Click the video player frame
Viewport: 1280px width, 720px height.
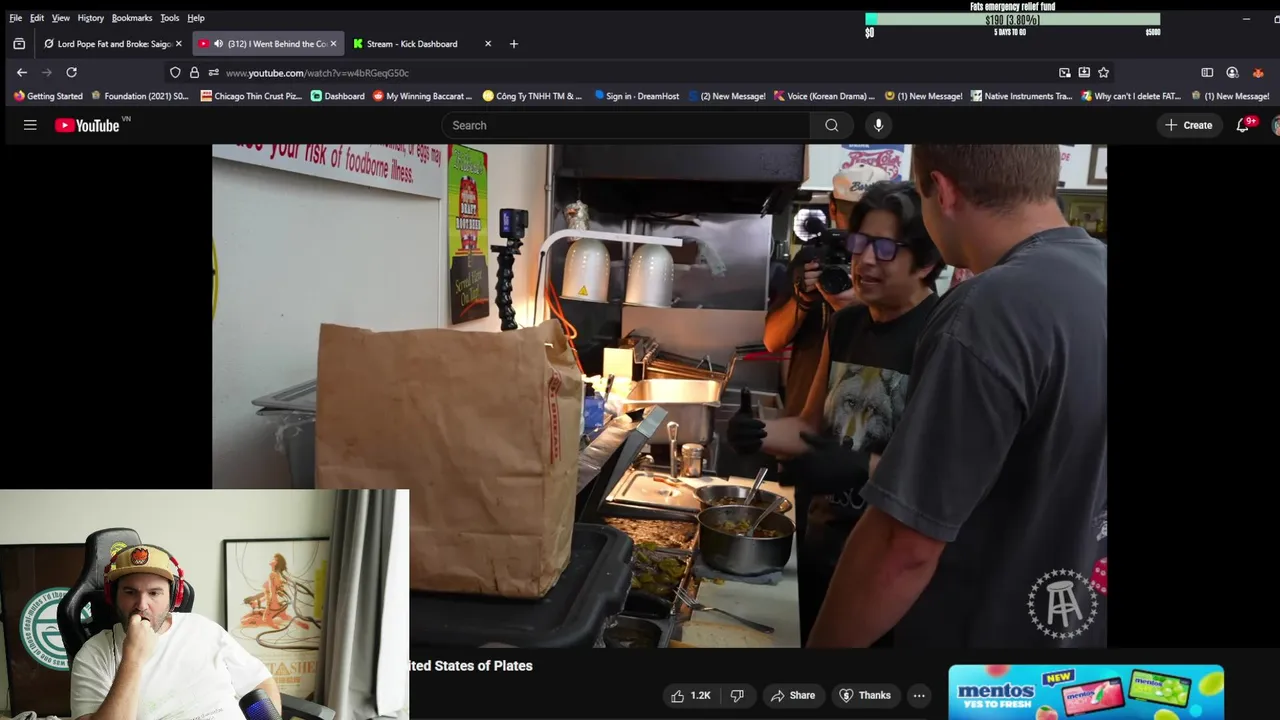[659, 396]
